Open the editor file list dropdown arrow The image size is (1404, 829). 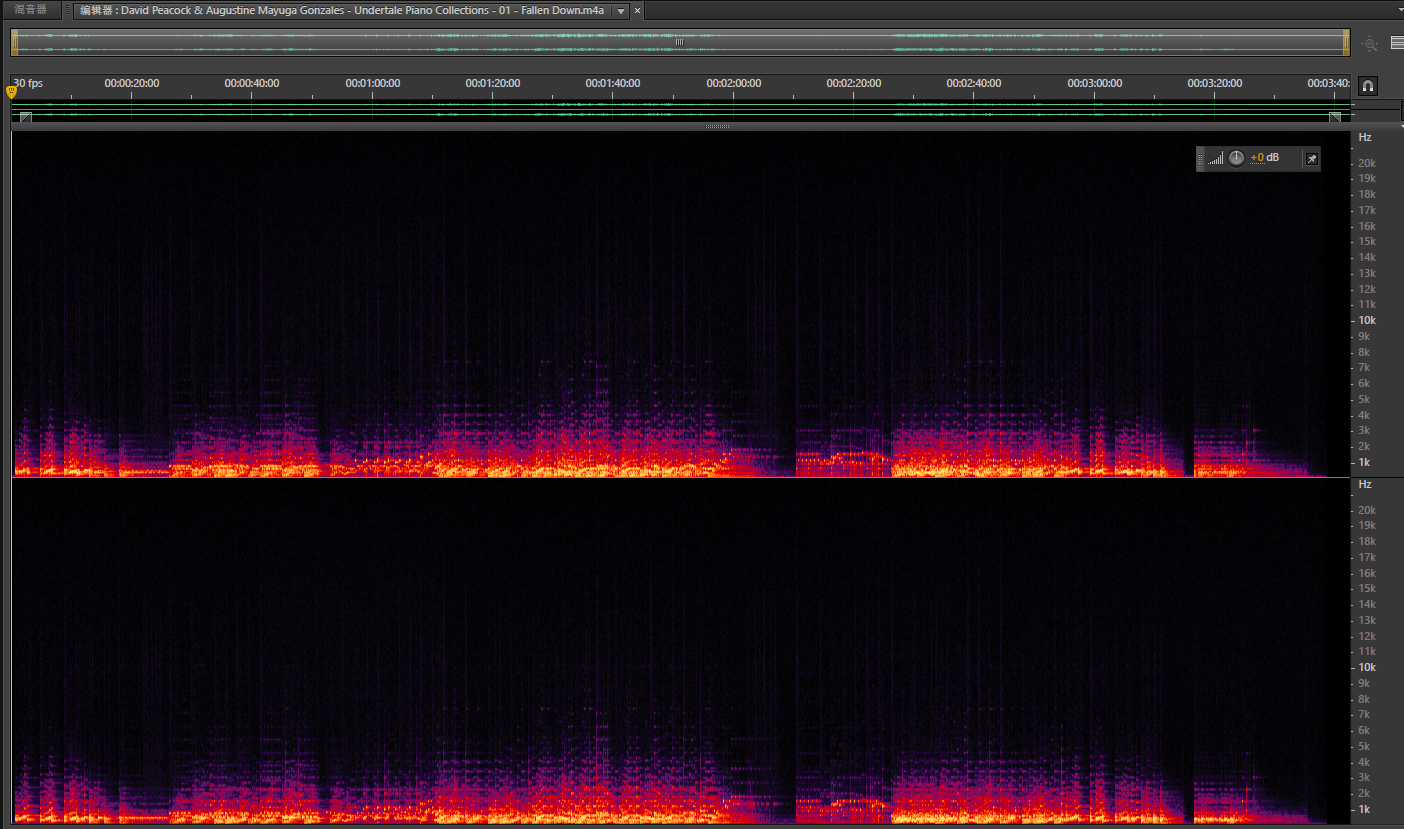[x=621, y=11]
